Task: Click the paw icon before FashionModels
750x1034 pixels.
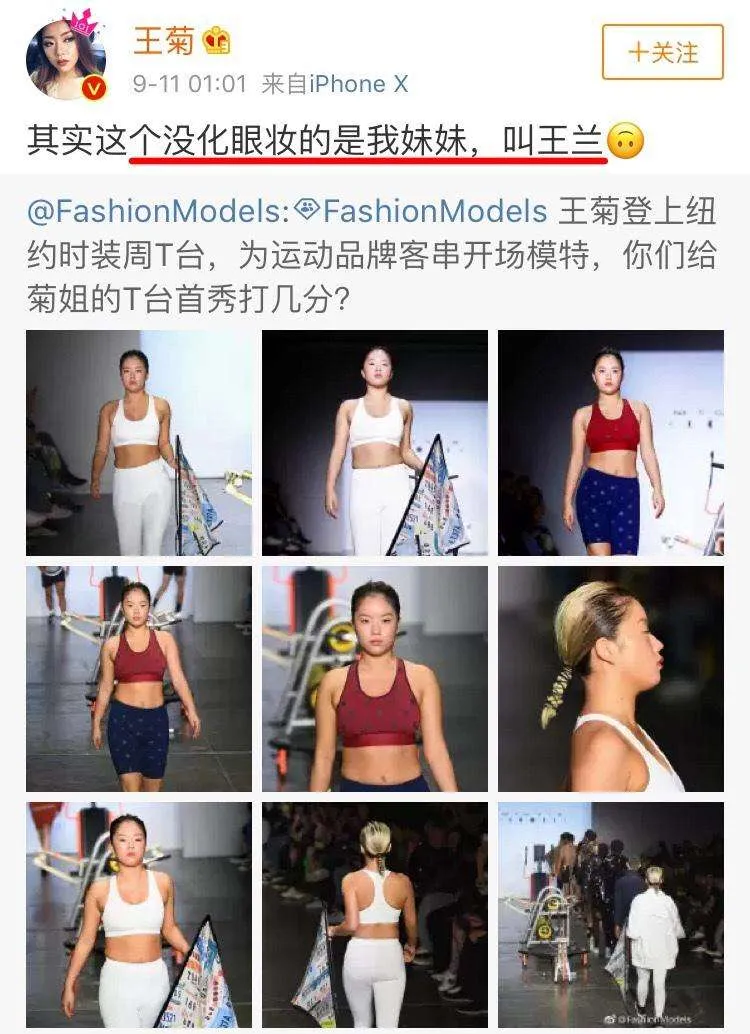Action: tap(307, 210)
